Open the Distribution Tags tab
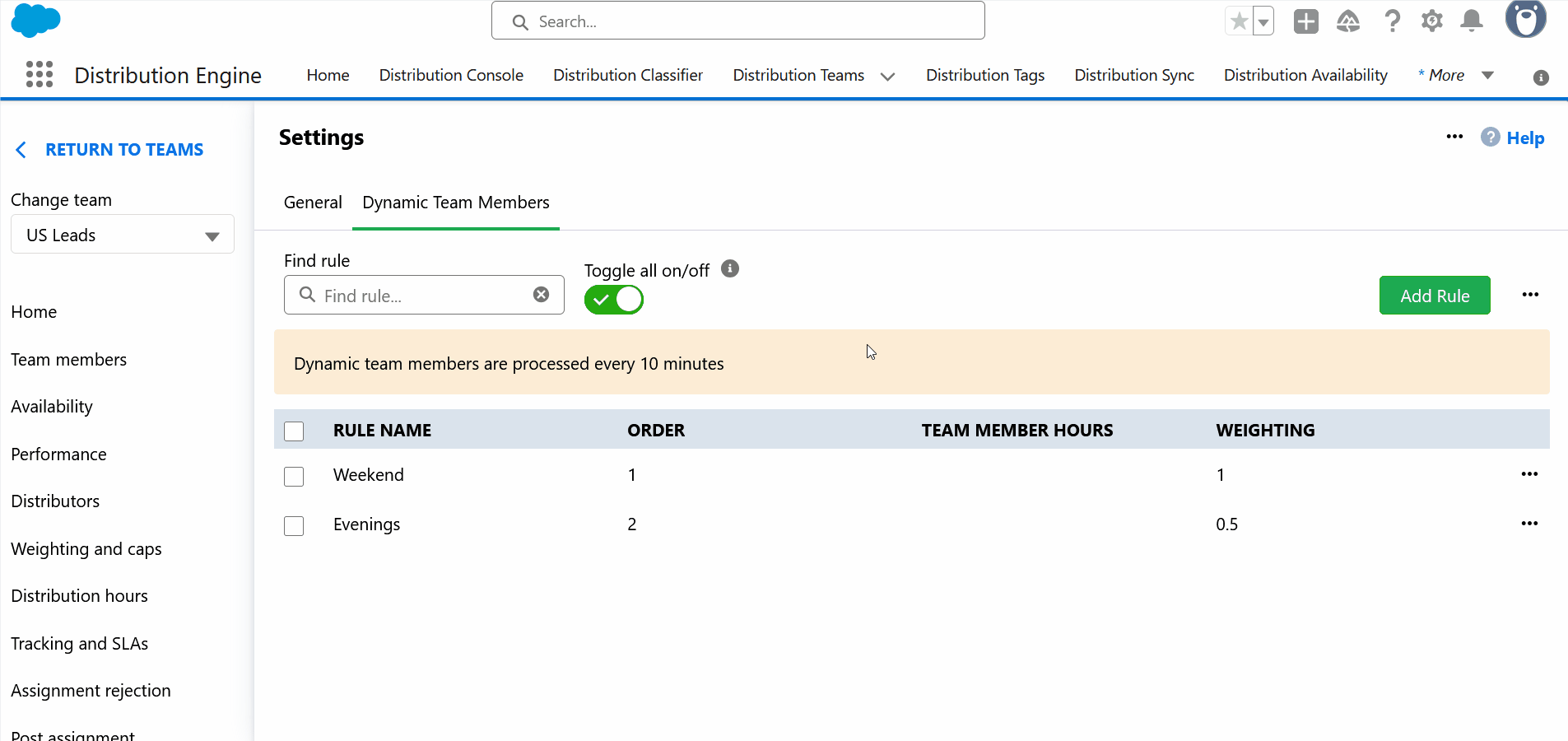Viewport: 1568px width, 741px height. [985, 75]
